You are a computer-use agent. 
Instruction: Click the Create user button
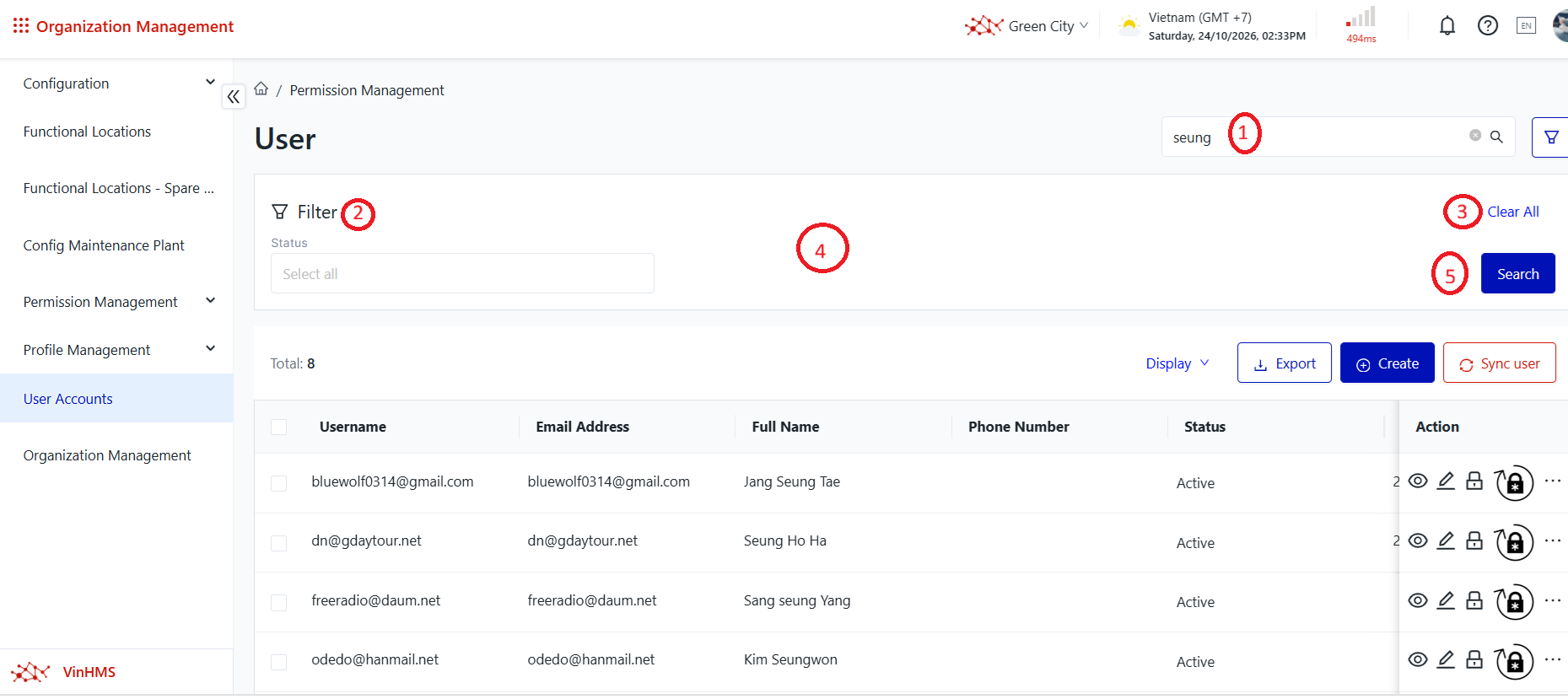click(1387, 363)
